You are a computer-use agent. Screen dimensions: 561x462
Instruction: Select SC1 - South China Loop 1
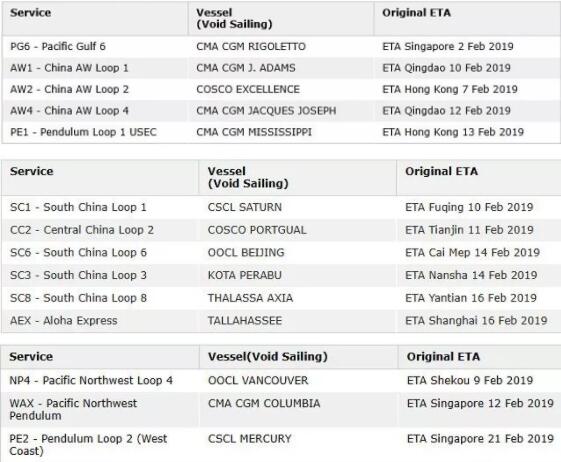(78, 207)
